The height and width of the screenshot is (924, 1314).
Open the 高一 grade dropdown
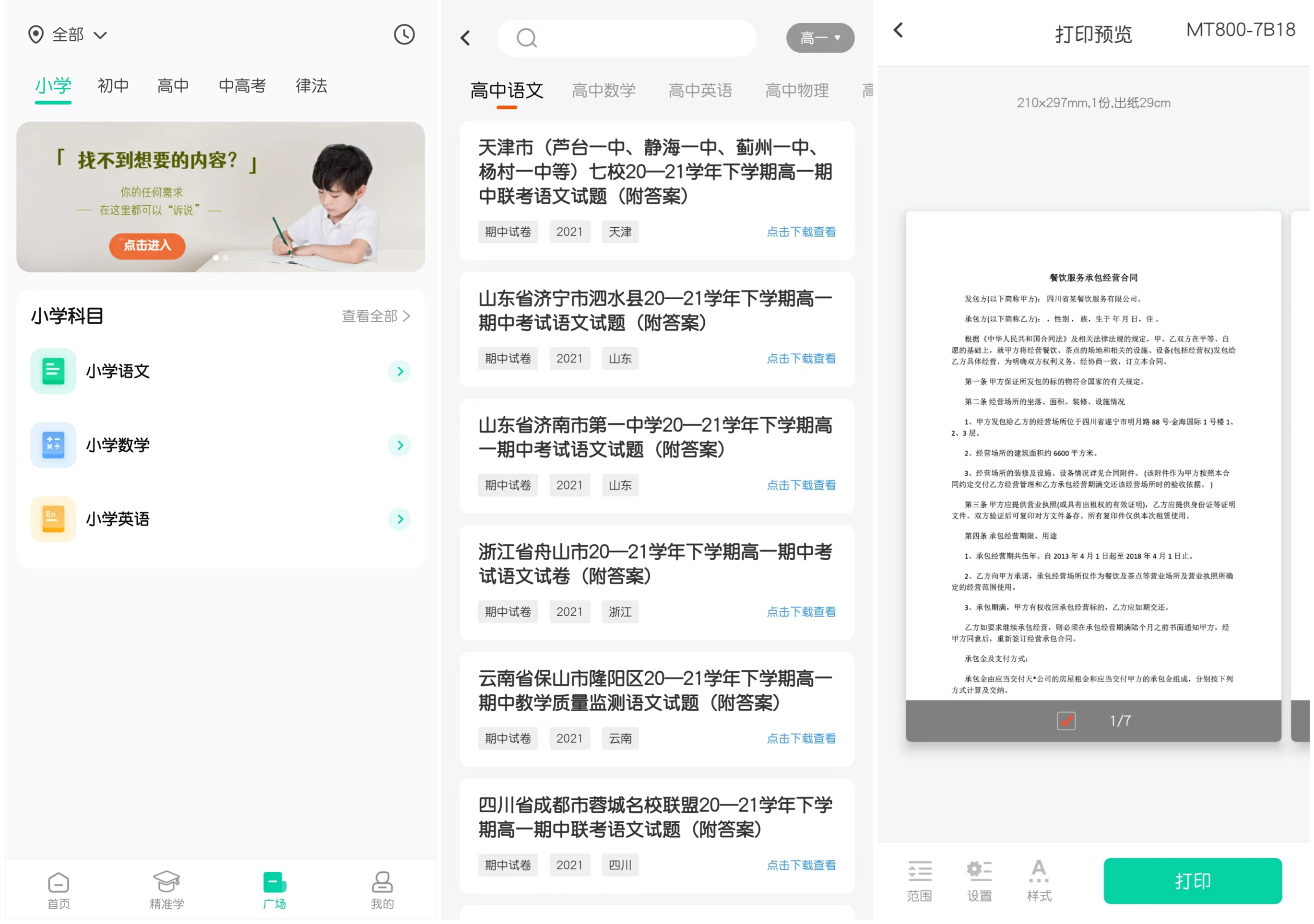(820, 38)
